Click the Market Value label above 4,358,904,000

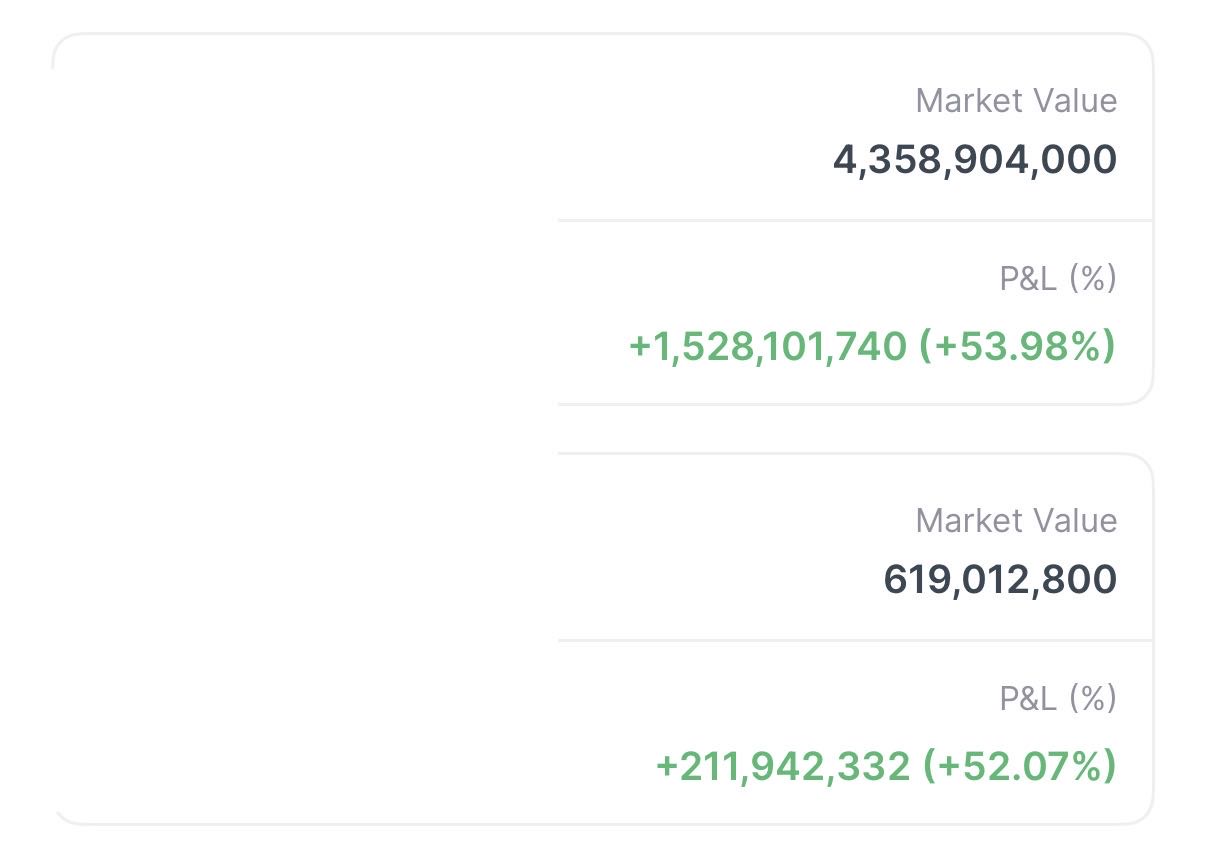click(1016, 101)
